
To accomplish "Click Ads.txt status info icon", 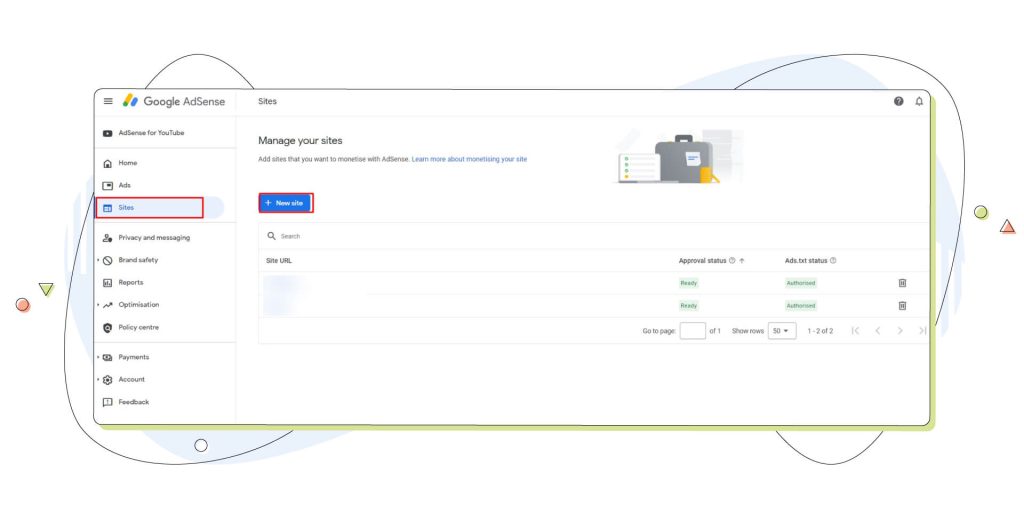I will 833,260.
